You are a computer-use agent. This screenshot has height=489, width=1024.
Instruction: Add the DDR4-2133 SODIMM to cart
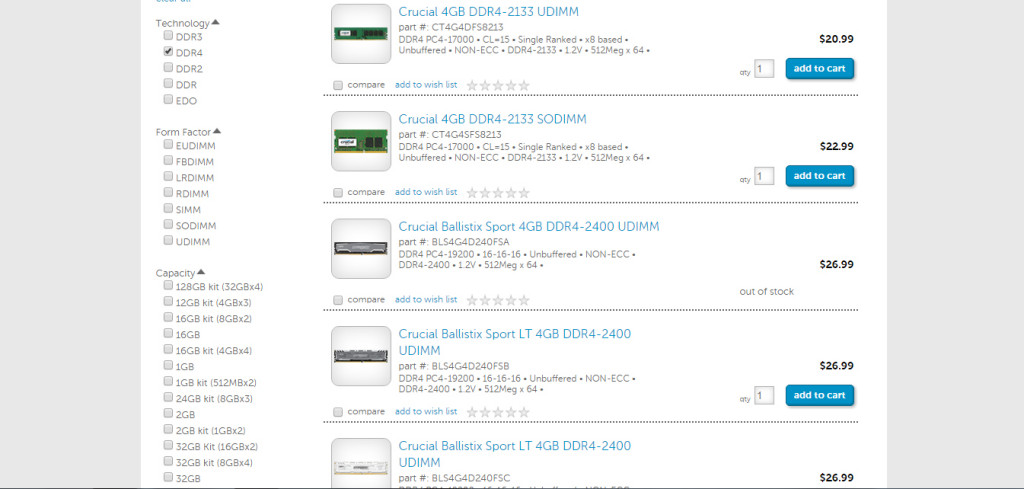(820, 176)
